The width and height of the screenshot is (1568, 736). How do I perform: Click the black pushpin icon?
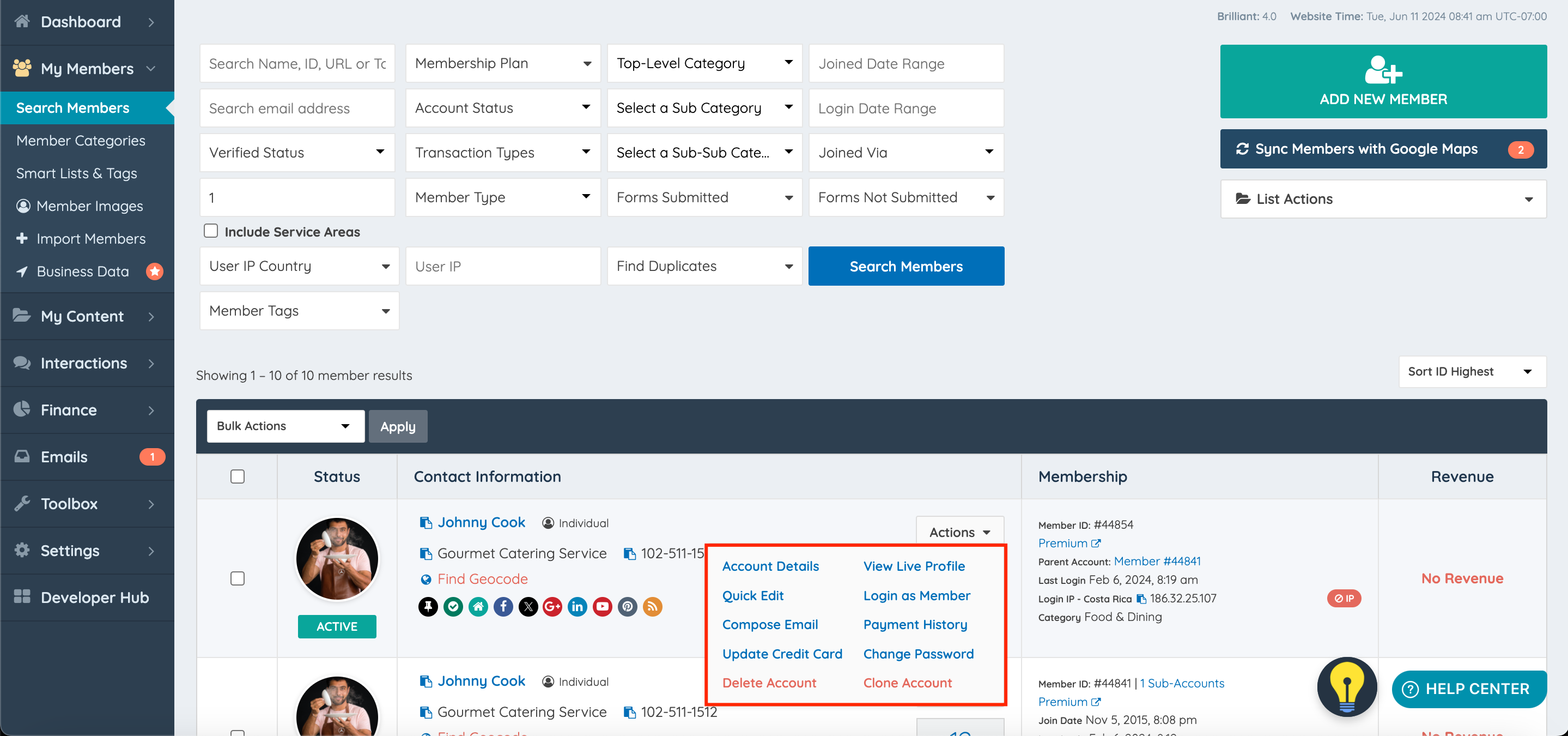tap(428, 606)
